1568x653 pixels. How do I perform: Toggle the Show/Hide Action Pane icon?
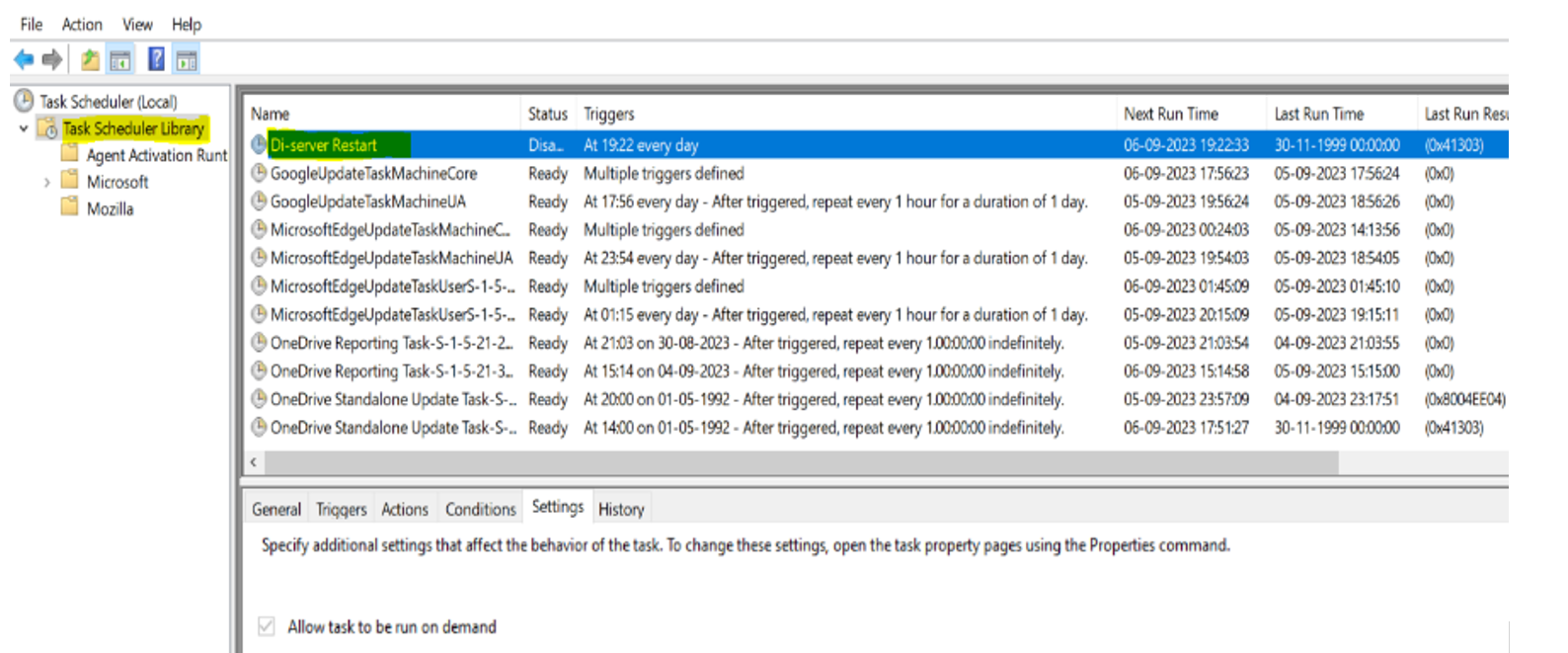pos(187,61)
